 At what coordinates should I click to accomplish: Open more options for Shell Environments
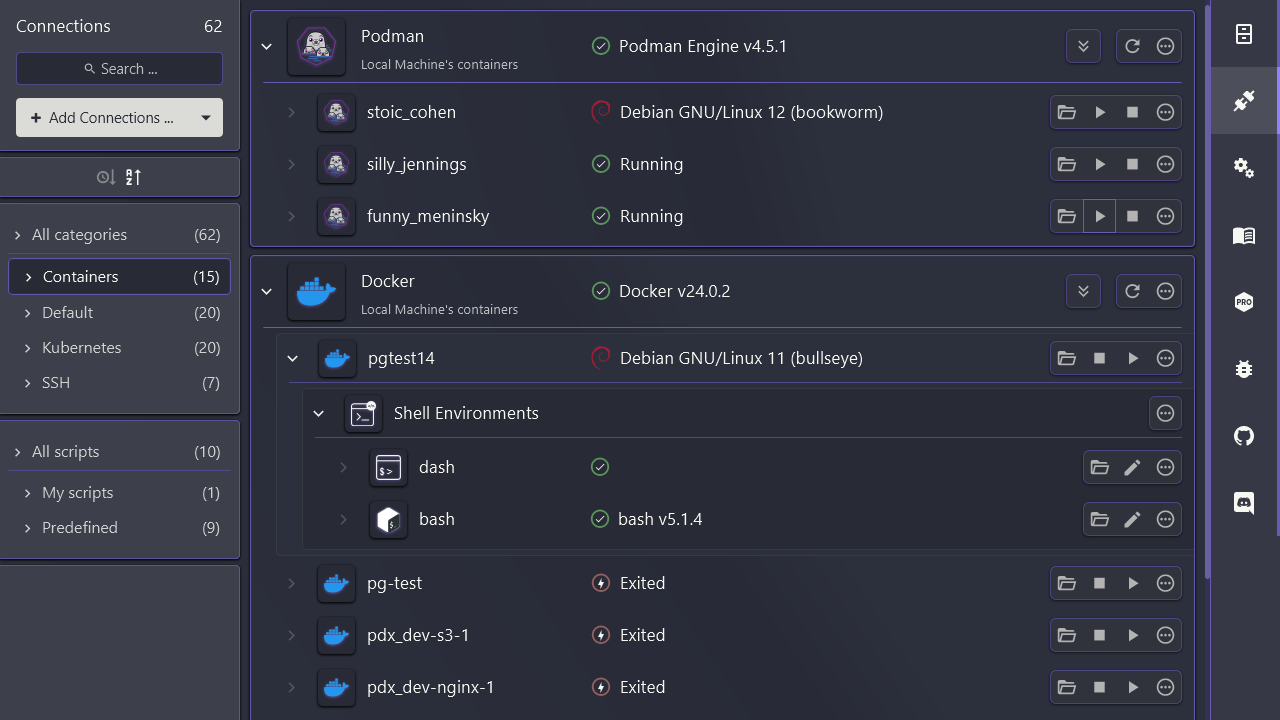point(1165,413)
